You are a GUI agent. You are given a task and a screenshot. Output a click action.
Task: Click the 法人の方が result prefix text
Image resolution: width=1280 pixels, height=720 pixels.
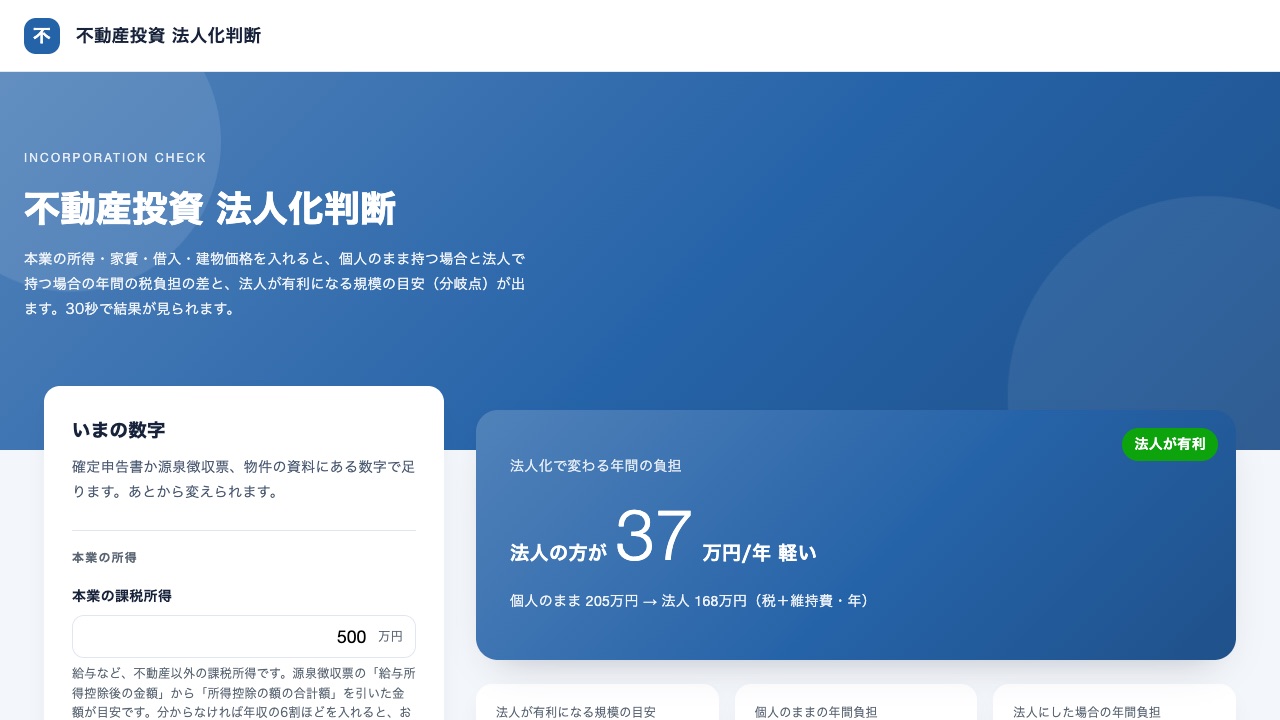(x=558, y=553)
